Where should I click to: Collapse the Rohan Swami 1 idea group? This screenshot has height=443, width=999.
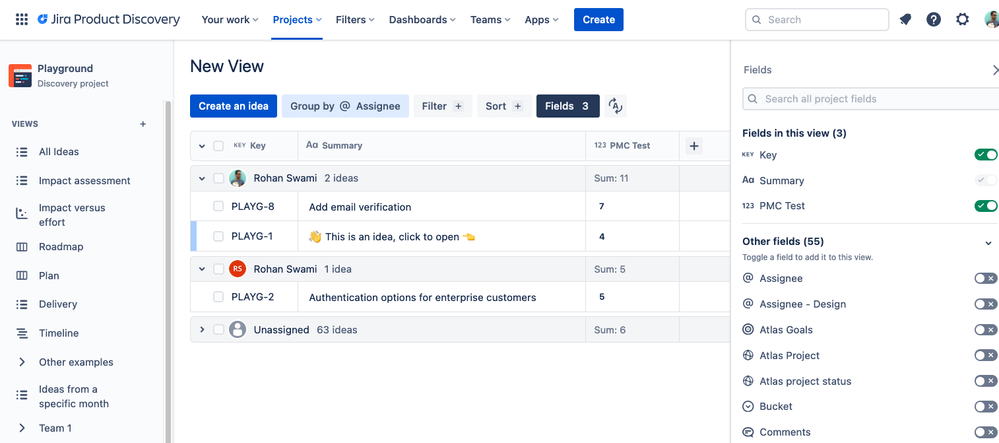pyautogui.click(x=202, y=269)
